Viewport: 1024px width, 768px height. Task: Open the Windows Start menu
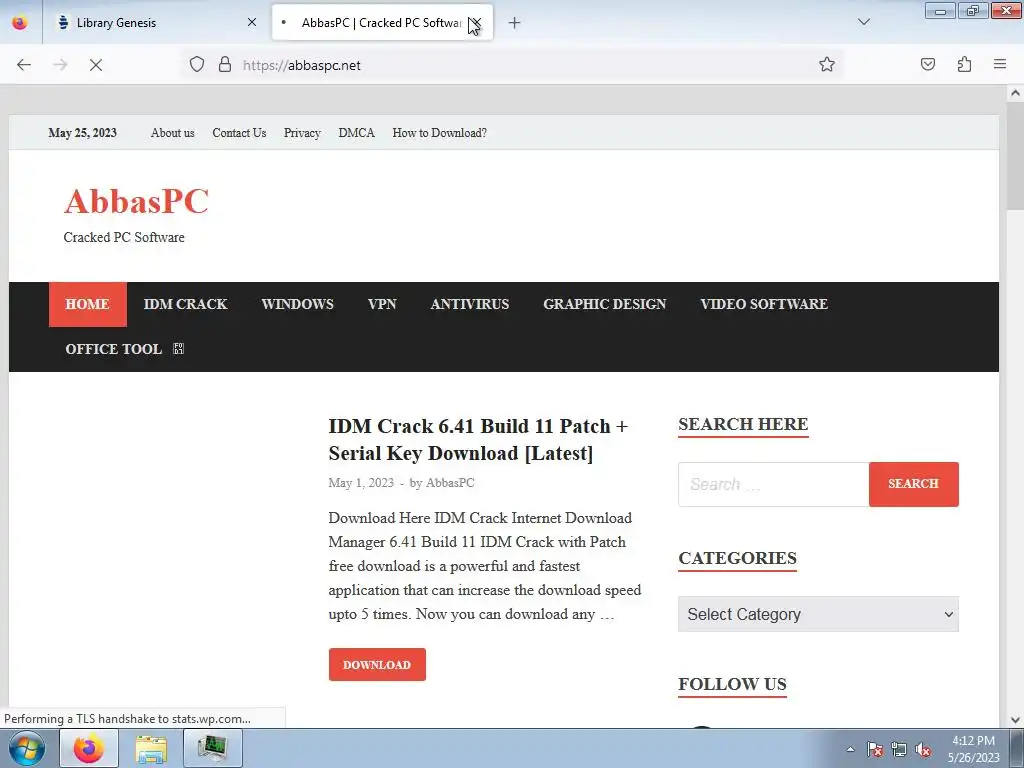coord(27,748)
